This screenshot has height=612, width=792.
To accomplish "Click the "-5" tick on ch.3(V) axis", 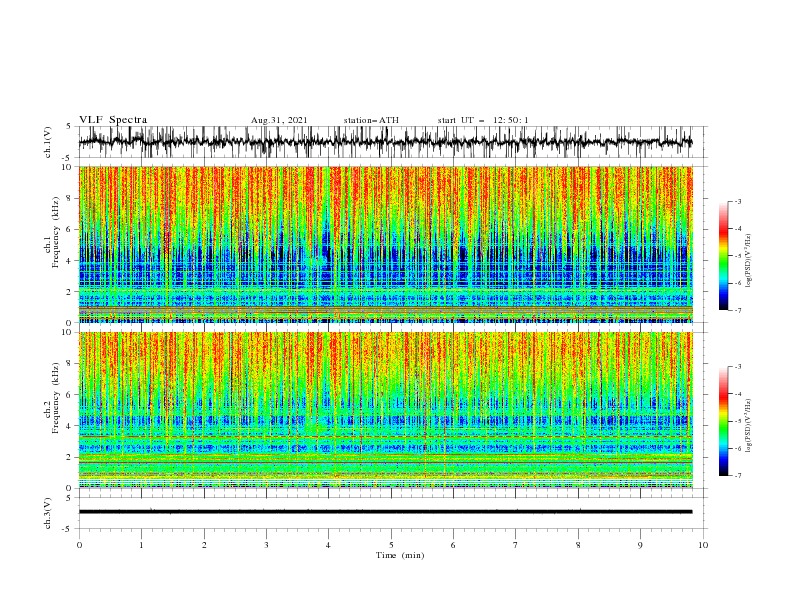I will 68,529.
